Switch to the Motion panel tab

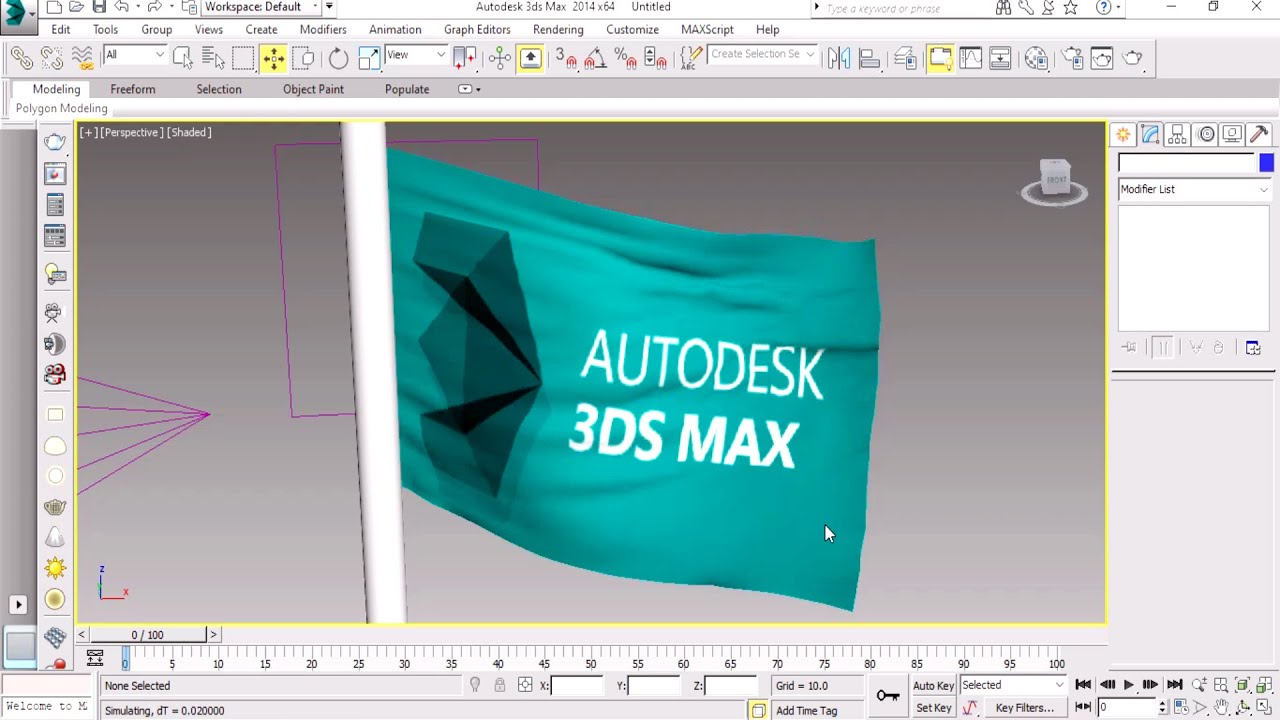coord(1206,134)
